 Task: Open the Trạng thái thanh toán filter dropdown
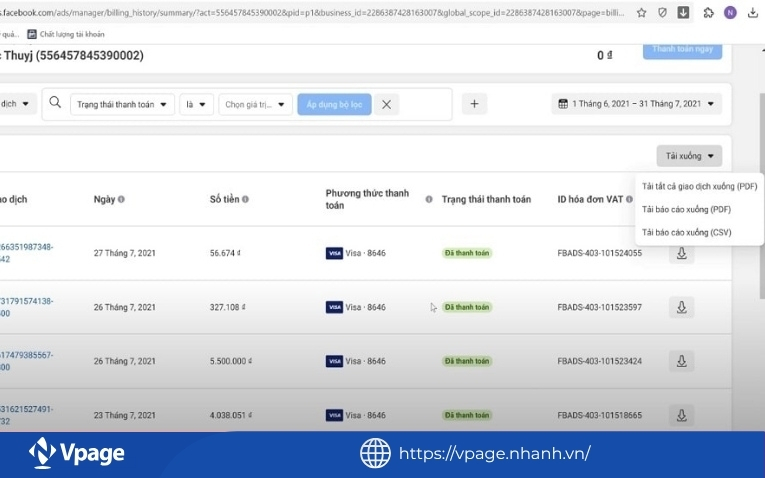click(122, 104)
